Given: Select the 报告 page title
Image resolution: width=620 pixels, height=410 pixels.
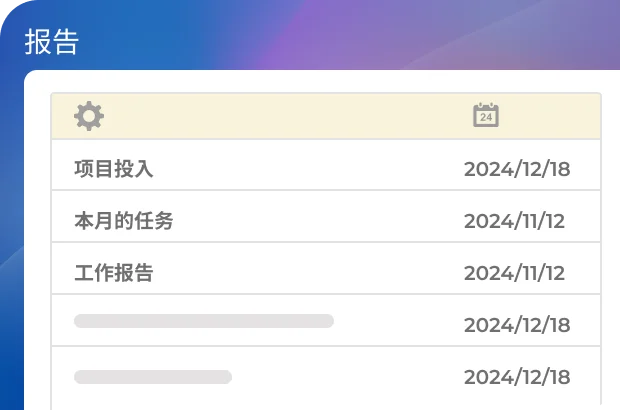Looking at the screenshot, I should [x=52, y=42].
